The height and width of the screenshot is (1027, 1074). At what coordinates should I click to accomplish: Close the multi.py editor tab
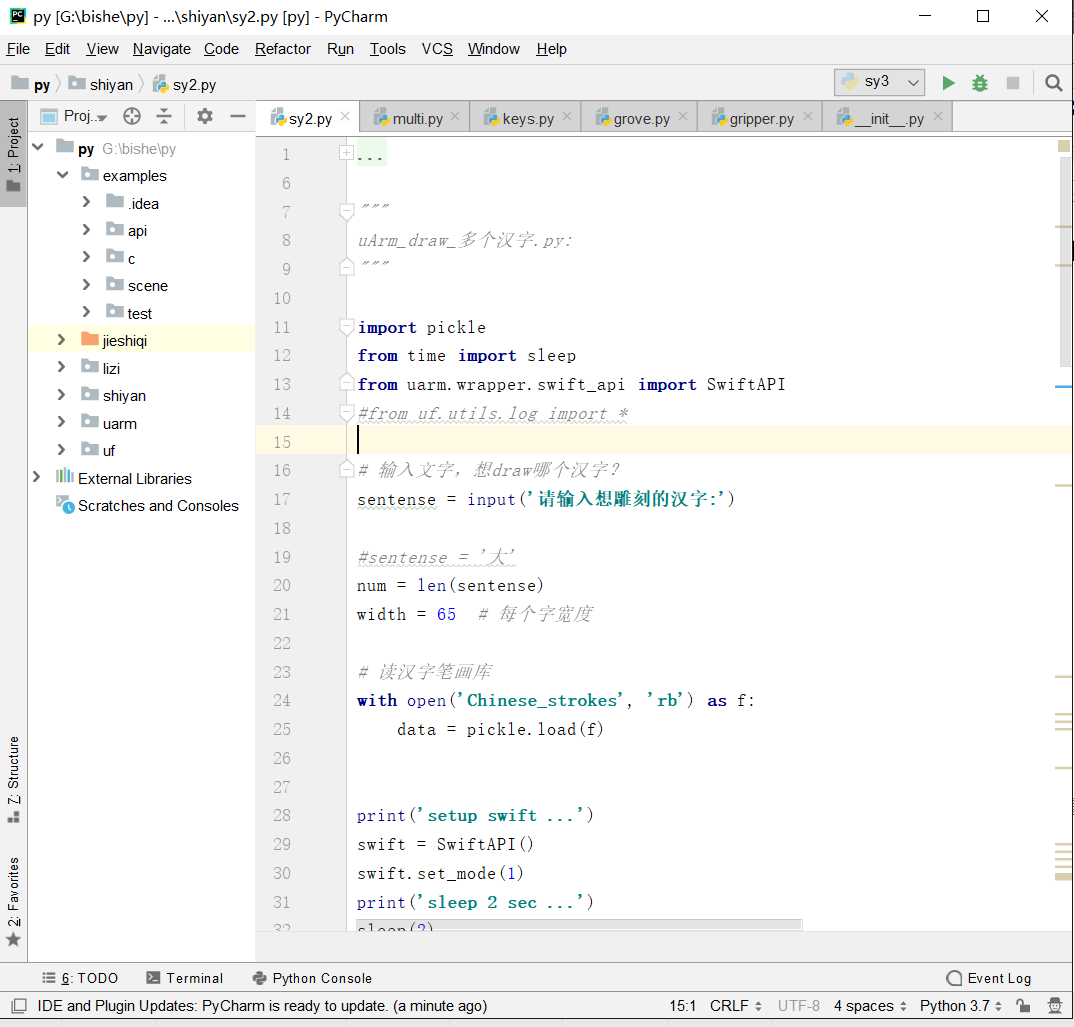pyautogui.click(x=456, y=117)
